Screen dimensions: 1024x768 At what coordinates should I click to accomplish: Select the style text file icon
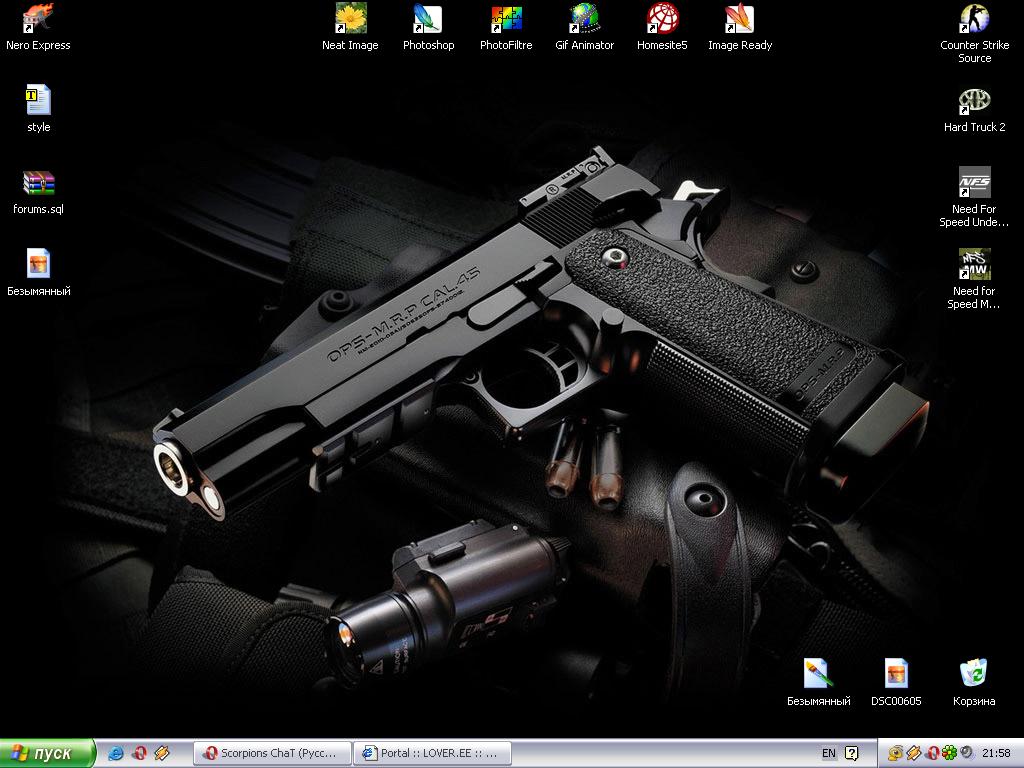[x=38, y=101]
